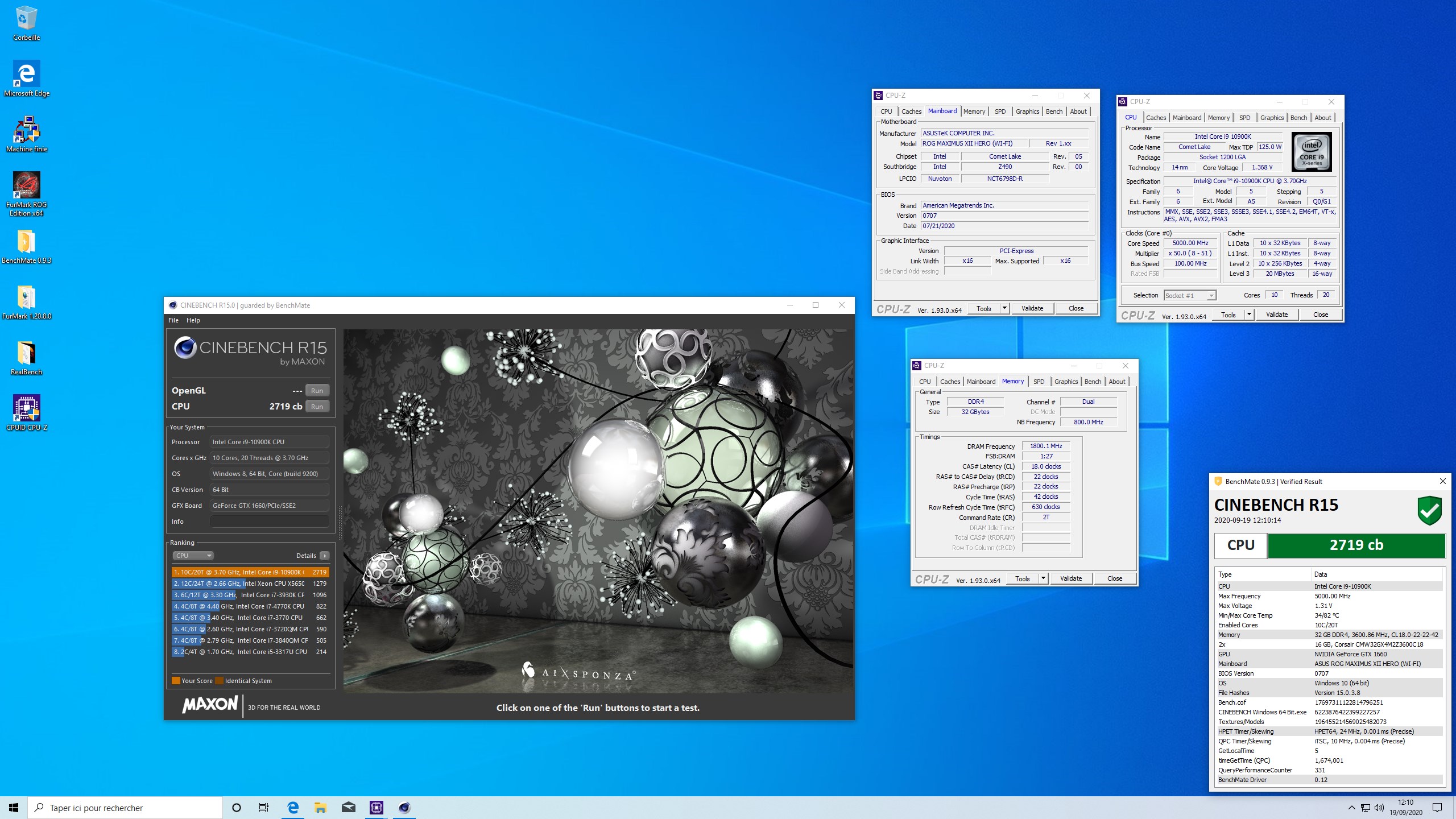This screenshot has width=1456, height=819.
Task: Switch to CPU-Z taskbar icon
Action: click(376, 808)
